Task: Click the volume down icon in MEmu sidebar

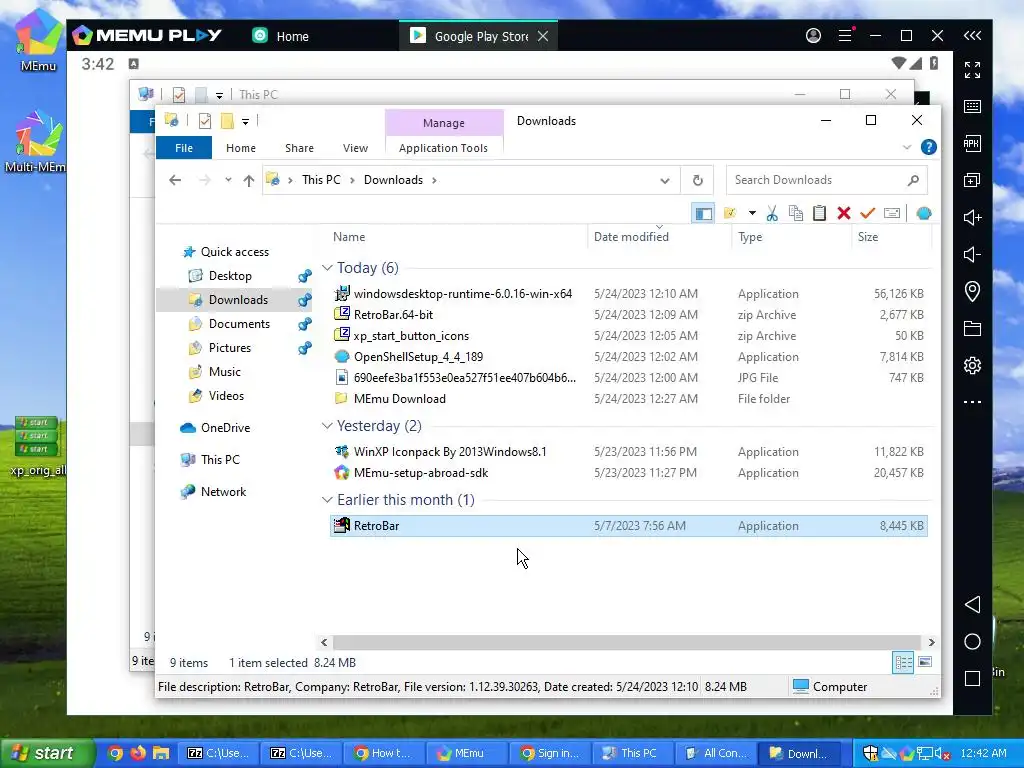Action: [x=972, y=255]
